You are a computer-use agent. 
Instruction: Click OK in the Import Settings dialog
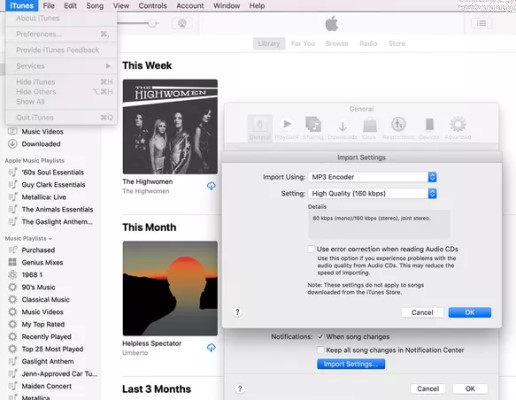tap(470, 312)
